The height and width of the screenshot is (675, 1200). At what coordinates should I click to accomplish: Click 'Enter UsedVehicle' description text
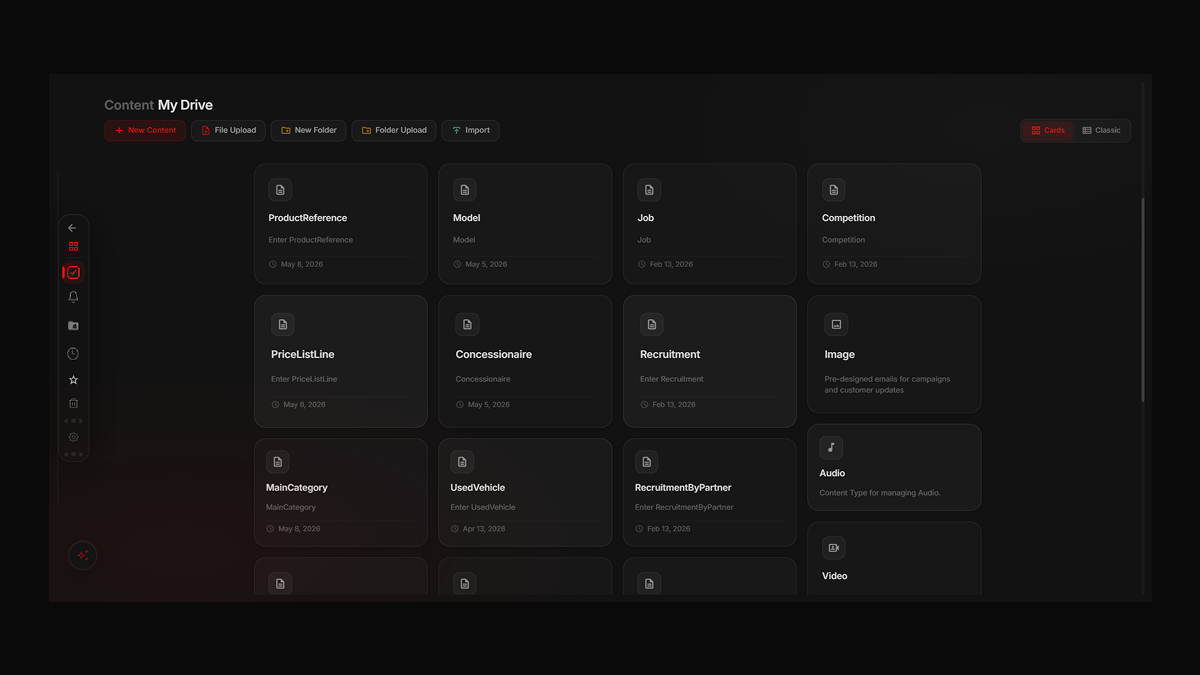(x=483, y=507)
